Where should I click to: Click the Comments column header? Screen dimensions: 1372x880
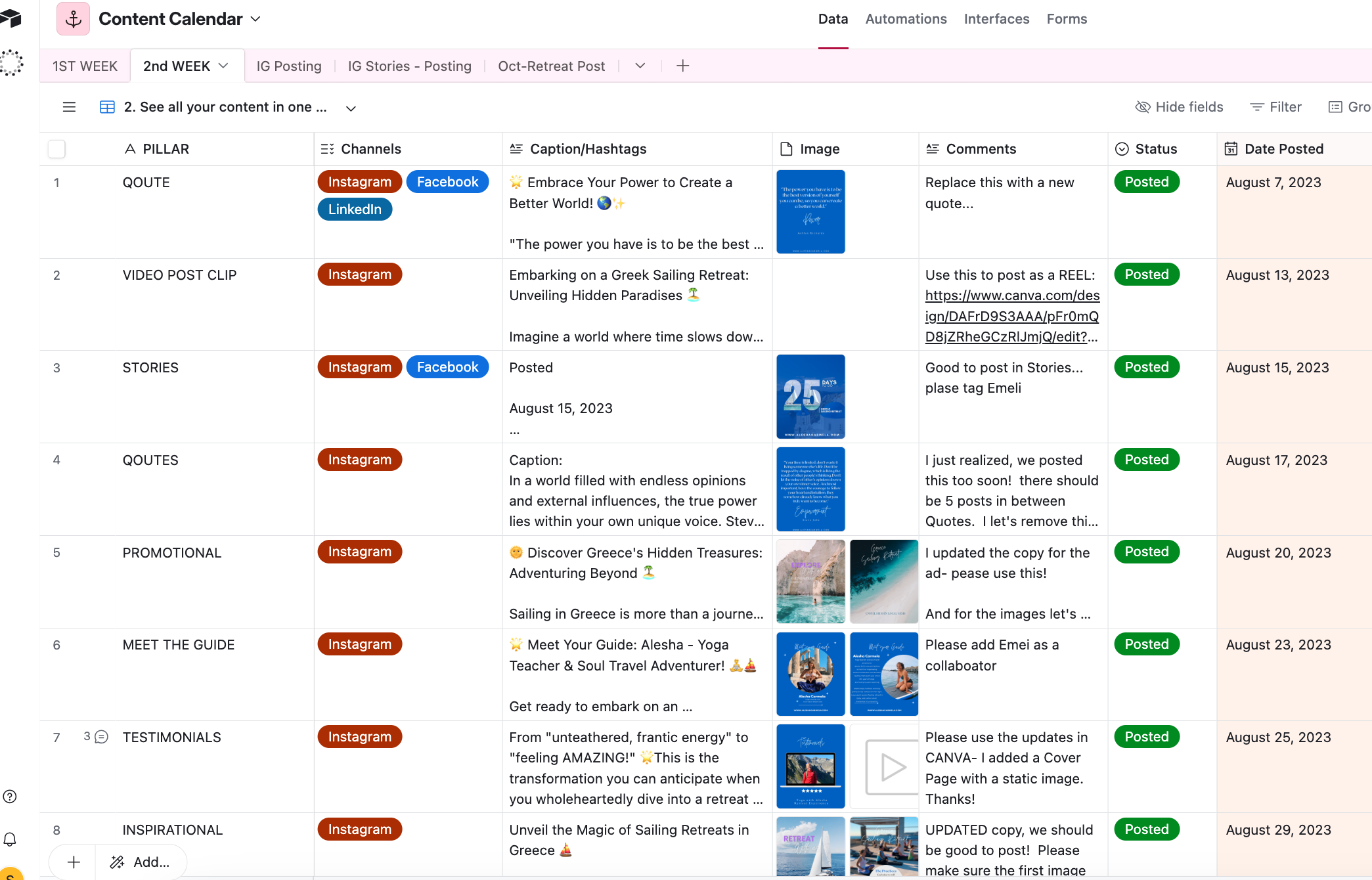(1013, 149)
